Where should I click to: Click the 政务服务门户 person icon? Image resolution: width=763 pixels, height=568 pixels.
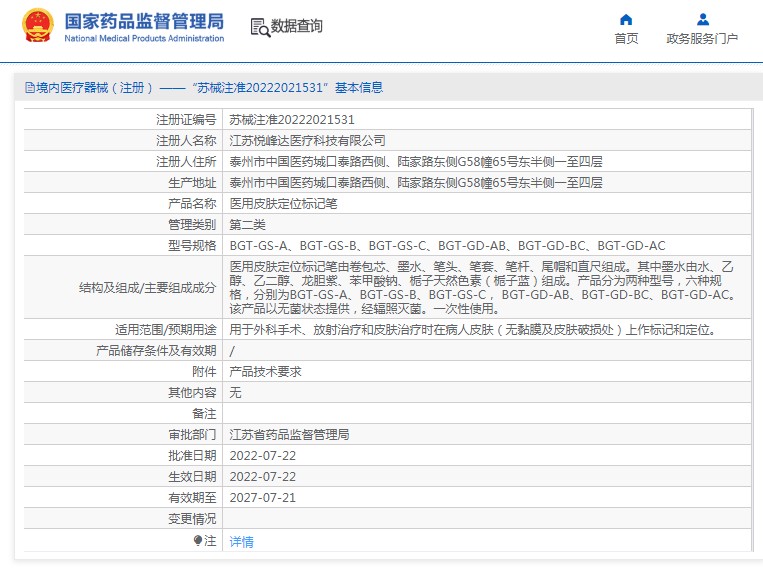tap(702, 19)
